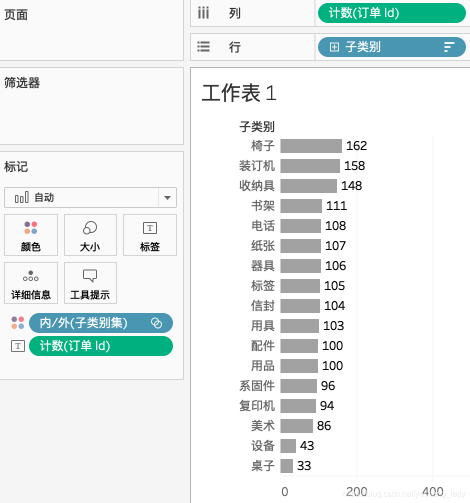This screenshot has height=503, width=470.
Task: Click the Filters (筛选器) shelf header
Action: pyautogui.click(x=22, y=83)
